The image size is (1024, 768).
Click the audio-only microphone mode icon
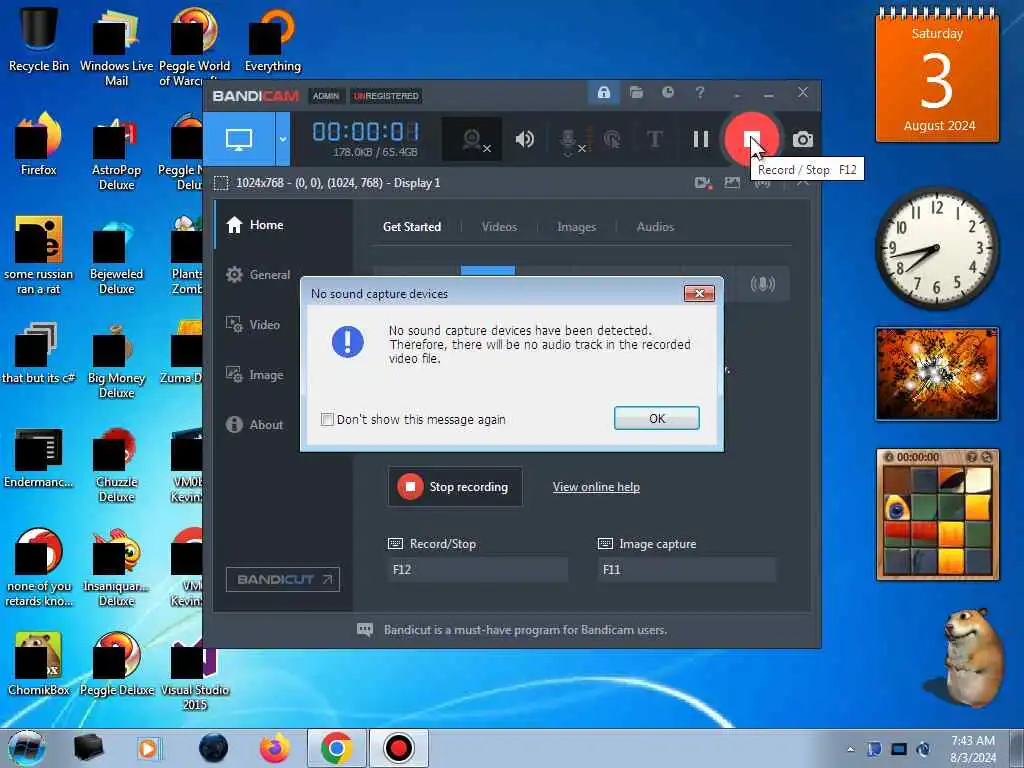[762, 283]
